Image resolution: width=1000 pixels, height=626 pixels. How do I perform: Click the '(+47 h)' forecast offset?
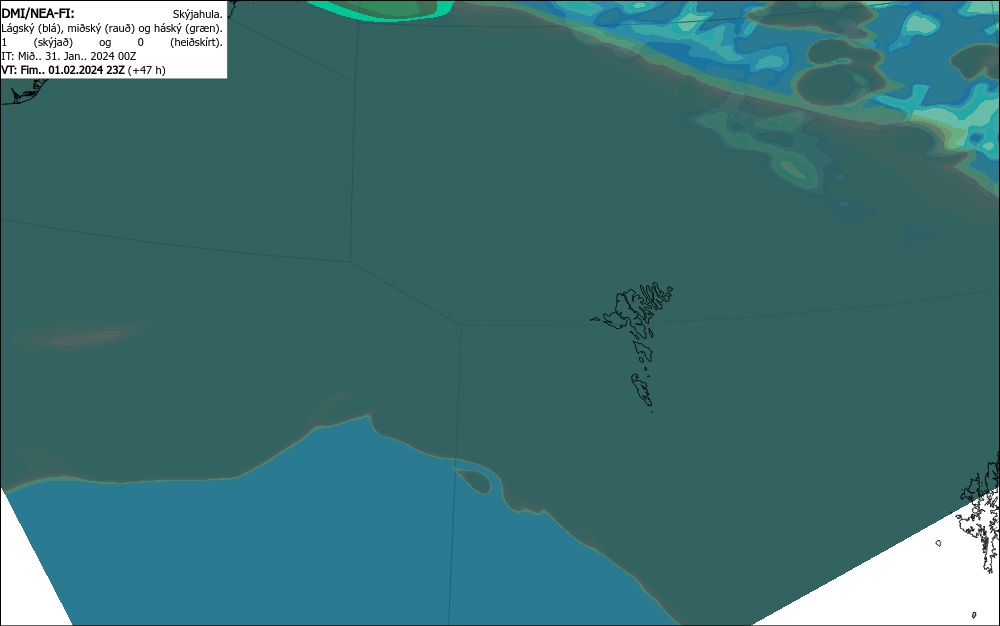pyautogui.click(x=147, y=70)
